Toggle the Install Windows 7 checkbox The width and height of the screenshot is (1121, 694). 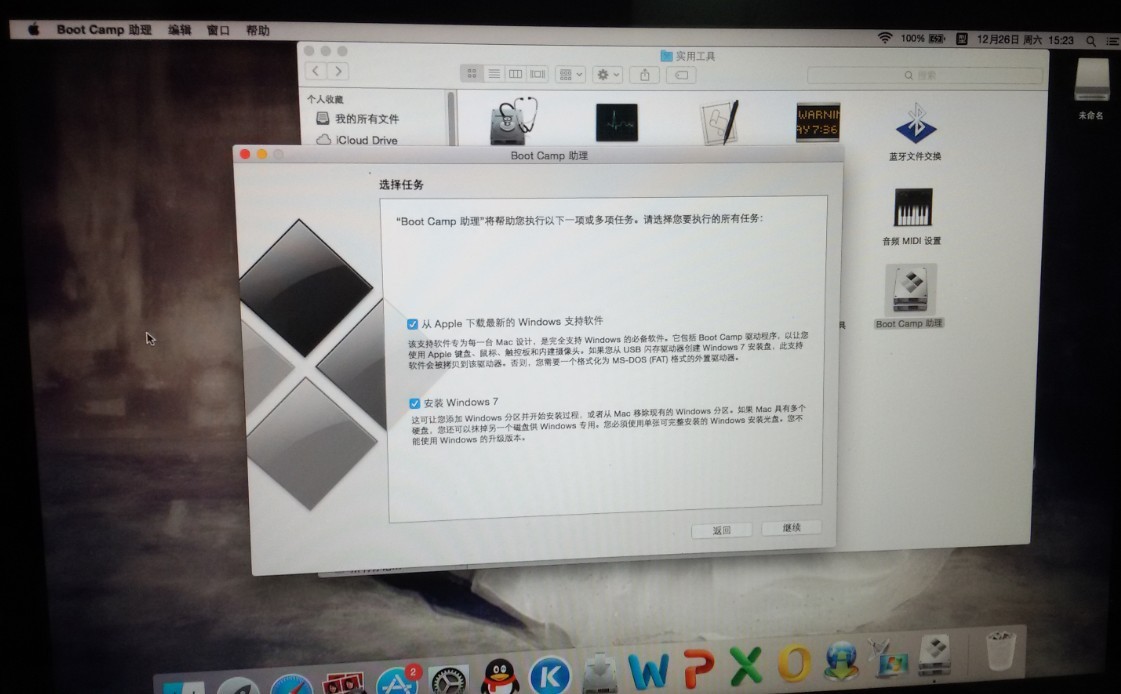[x=415, y=404]
